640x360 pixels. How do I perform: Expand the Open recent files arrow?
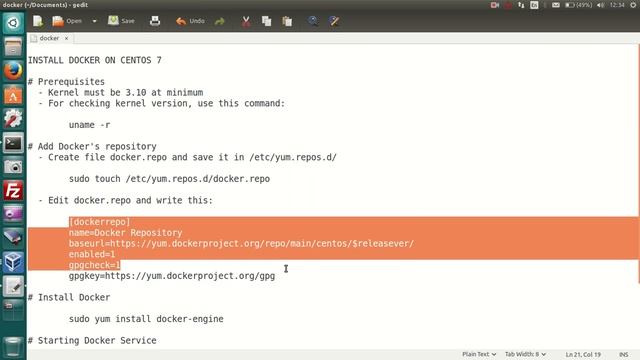(x=94, y=21)
